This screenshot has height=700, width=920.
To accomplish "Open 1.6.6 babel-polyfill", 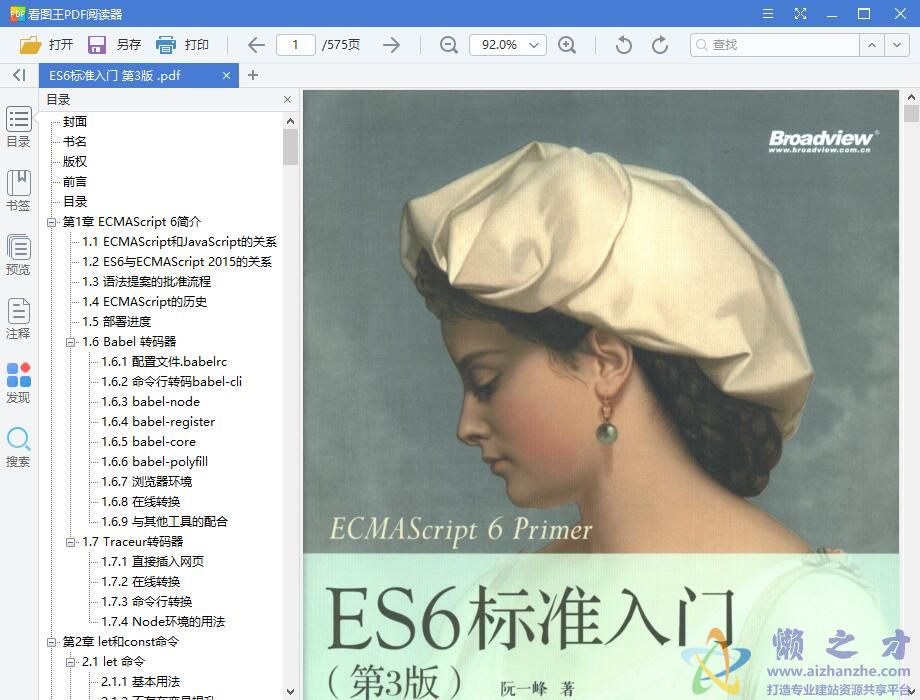I will [x=155, y=461].
